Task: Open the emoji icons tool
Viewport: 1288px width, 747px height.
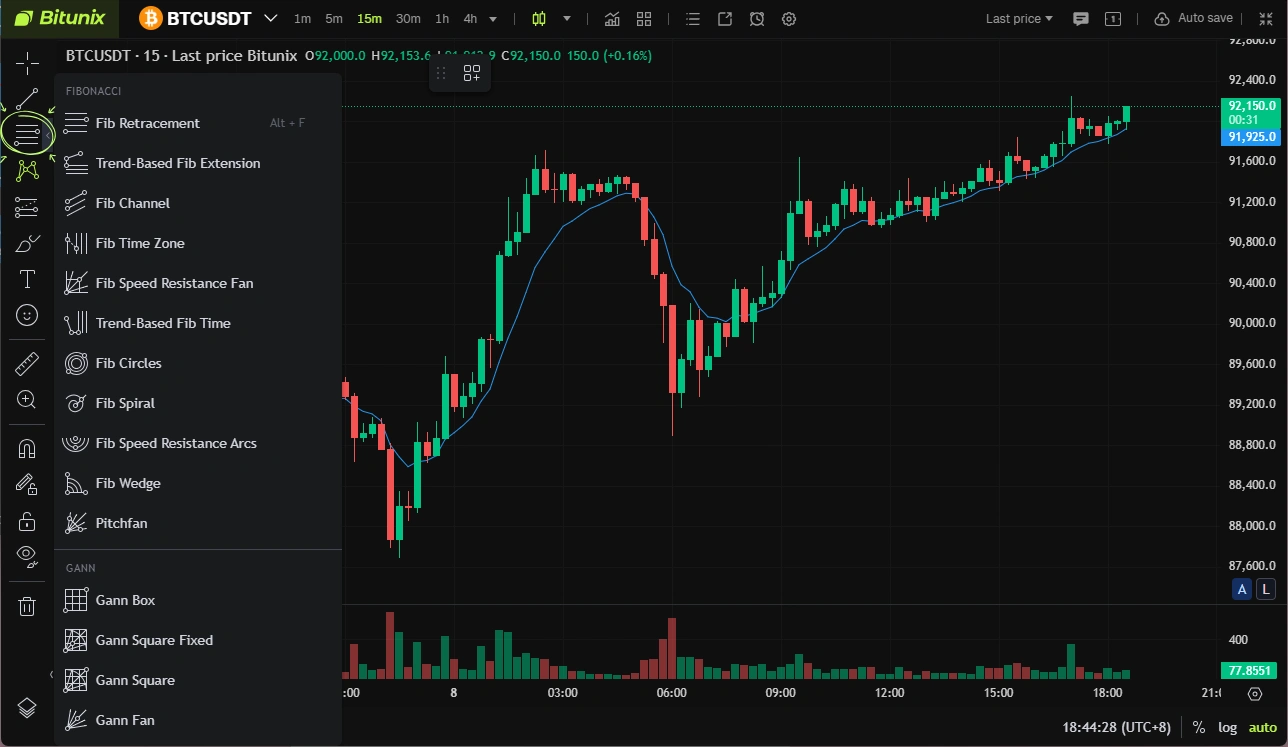Action: click(27, 315)
